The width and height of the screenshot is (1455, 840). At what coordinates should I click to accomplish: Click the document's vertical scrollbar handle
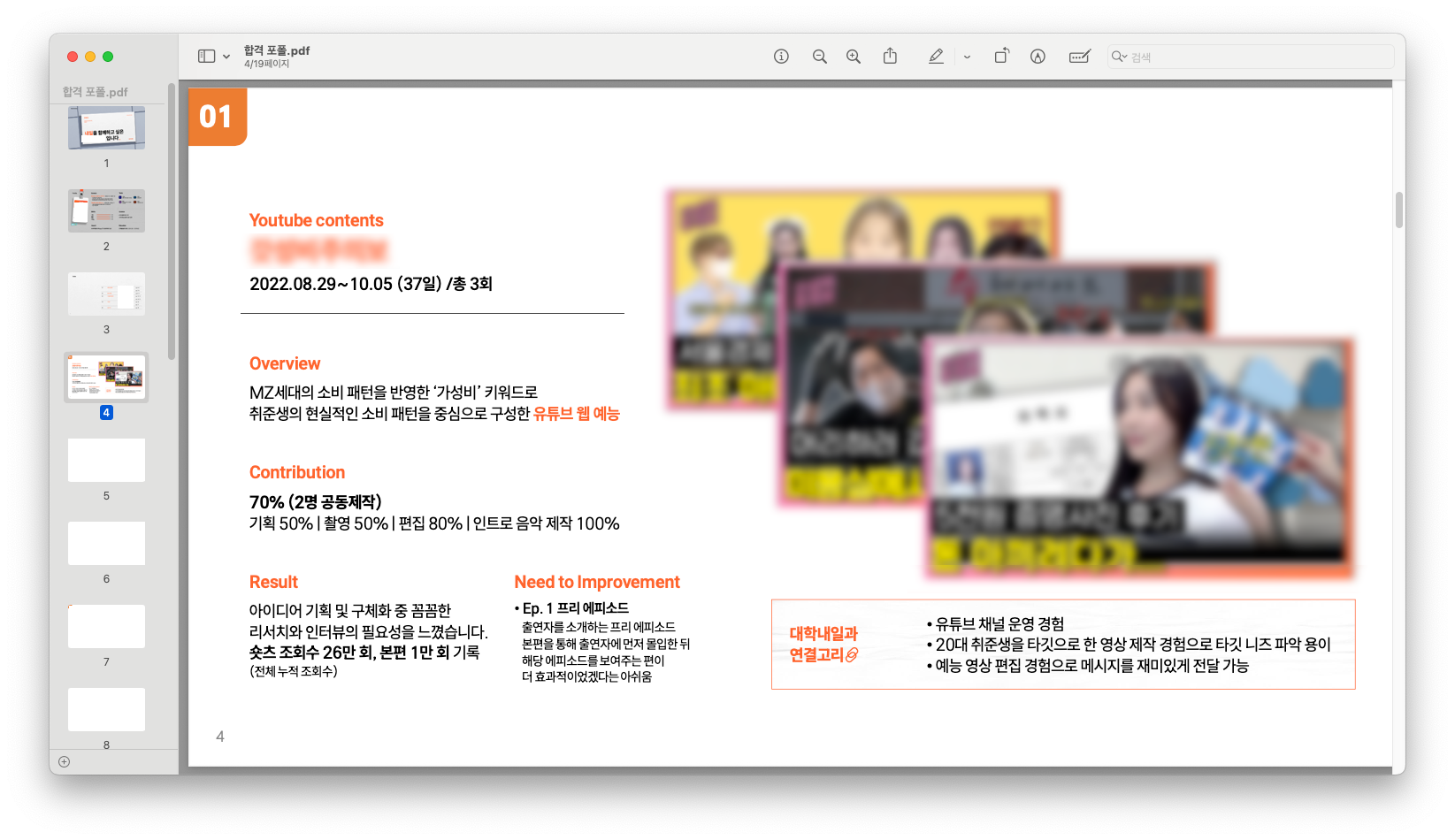click(x=1398, y=210)
